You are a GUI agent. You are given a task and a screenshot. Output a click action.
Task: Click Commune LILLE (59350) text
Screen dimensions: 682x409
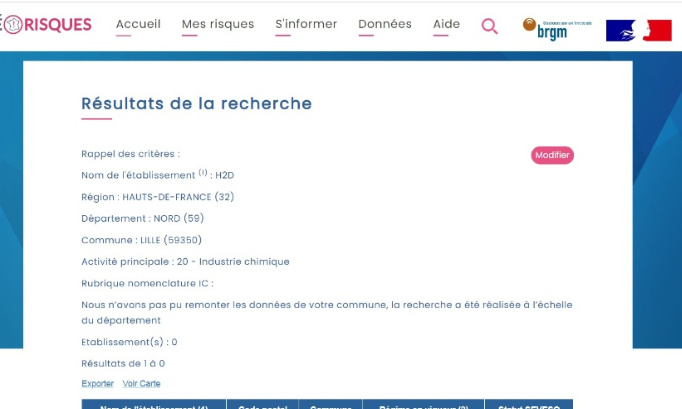tap(141, 240)
